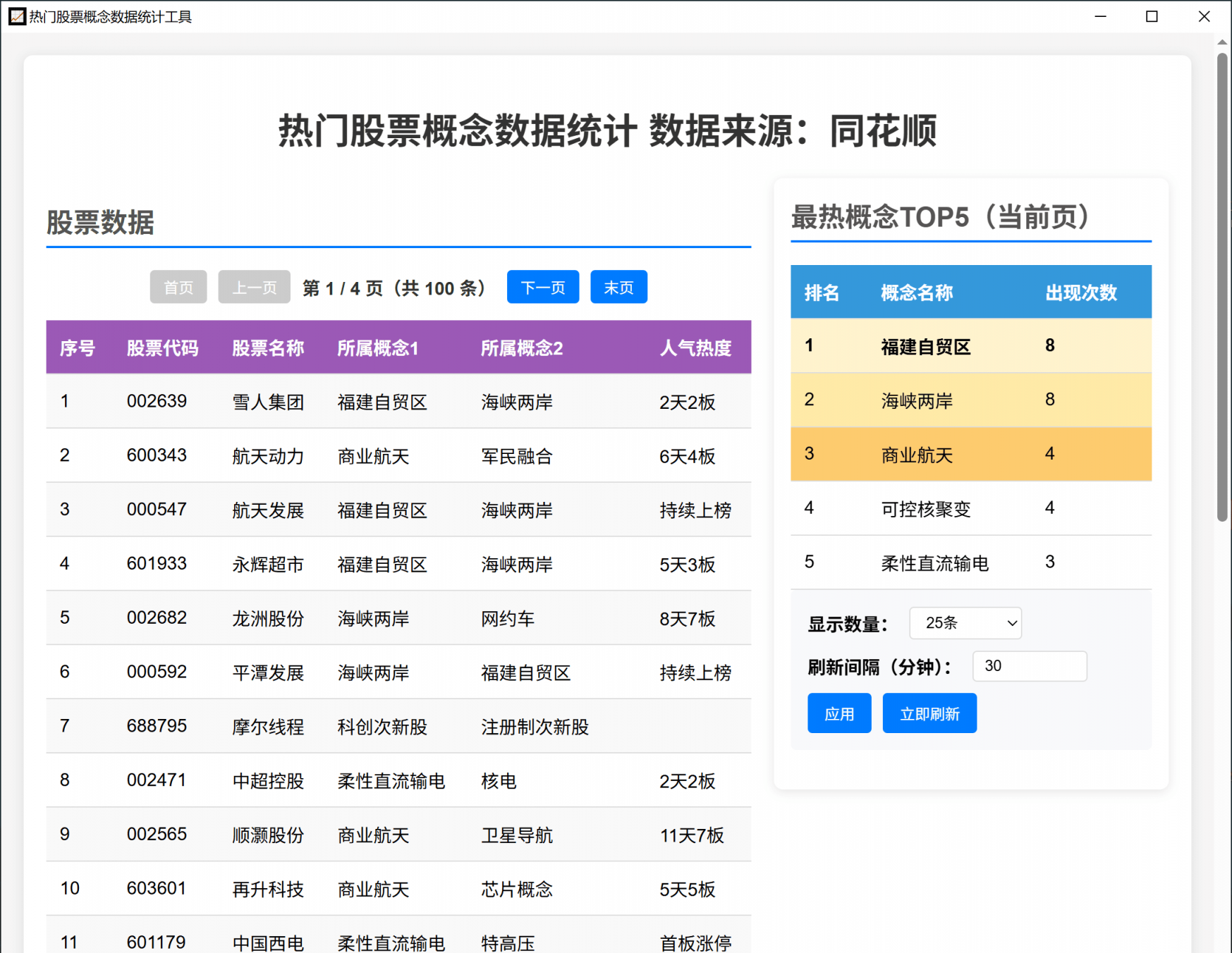Image resolution: width=1232 pixels, height=953 pixels.
Task: Minimize the application window
Action: tap(1100, 16)
